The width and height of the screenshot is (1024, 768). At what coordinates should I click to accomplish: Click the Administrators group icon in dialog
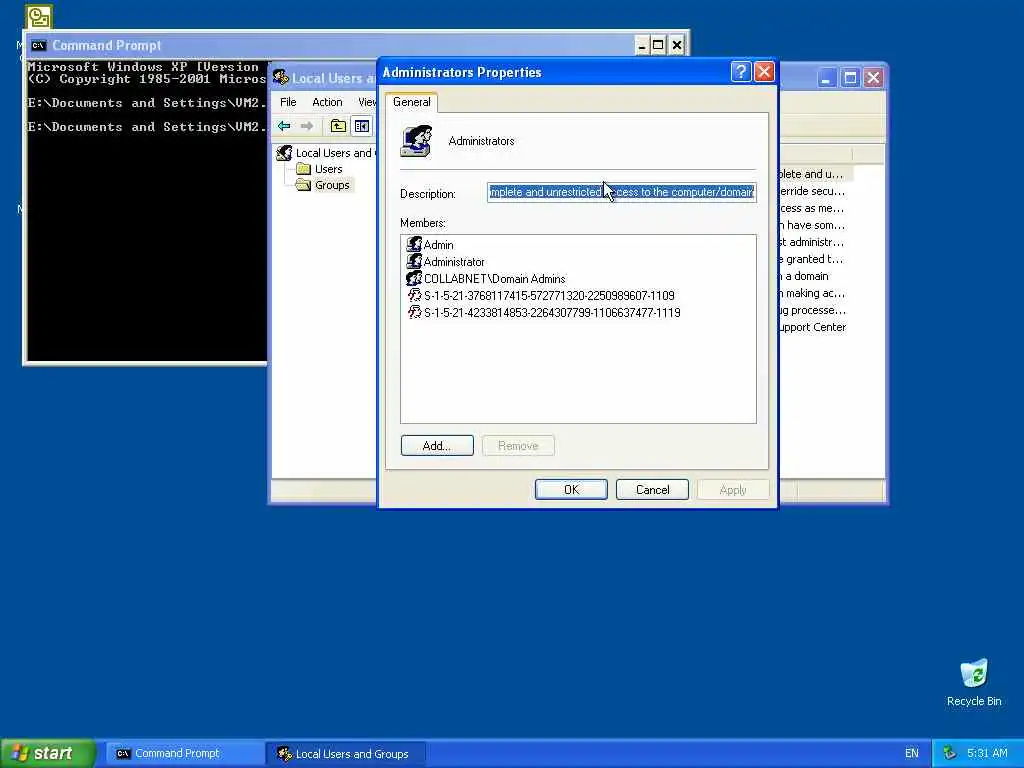click(x=417, y=141)
